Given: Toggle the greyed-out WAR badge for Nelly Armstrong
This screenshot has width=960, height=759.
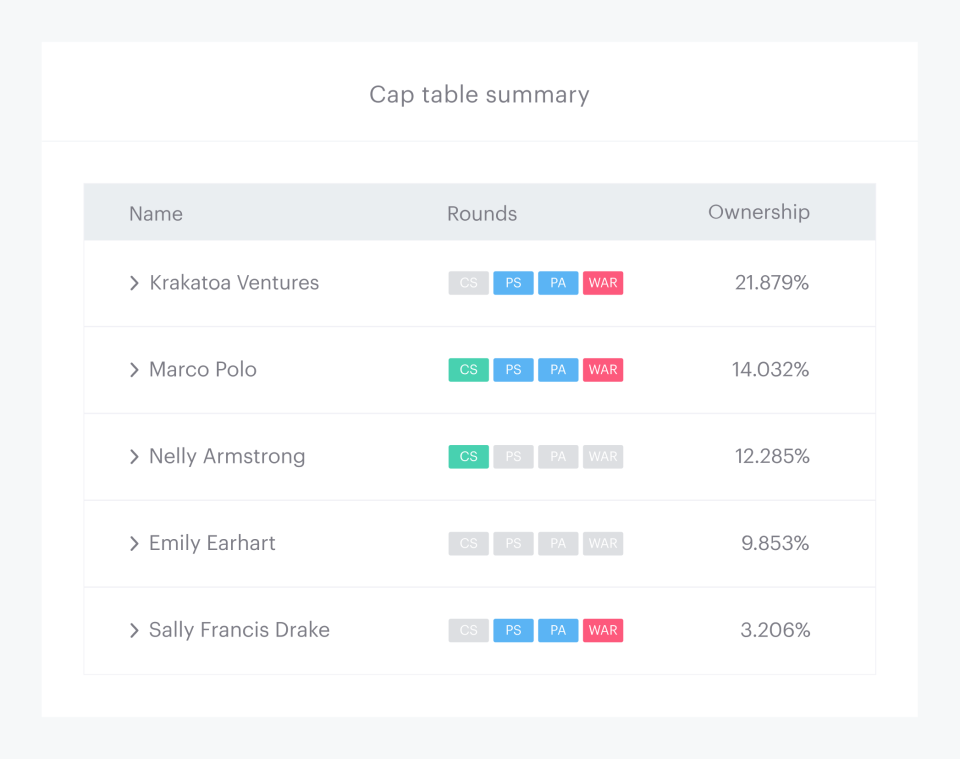Looking at the screenshot, I should (602, 456).
